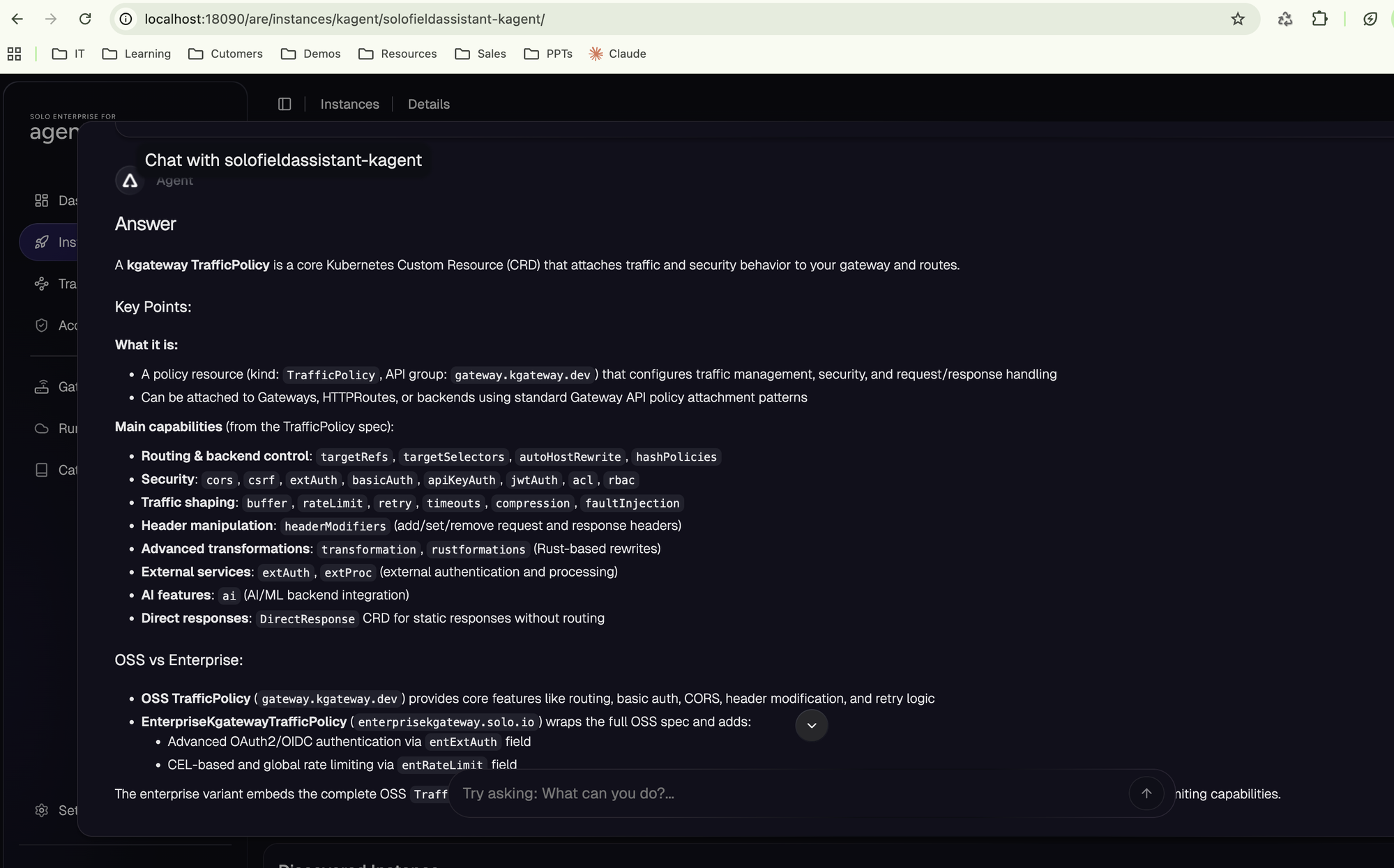
Task: Click the 'OSS vs Enterprise:' heading
Action: (179, 660)
